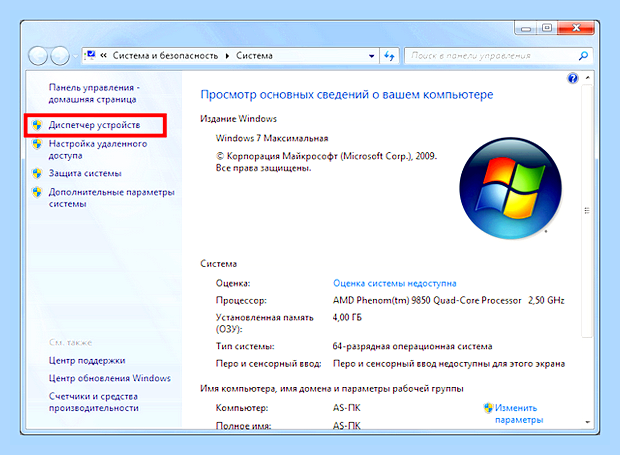Close the System window
The image size is (620, 455).
point(576,28)
